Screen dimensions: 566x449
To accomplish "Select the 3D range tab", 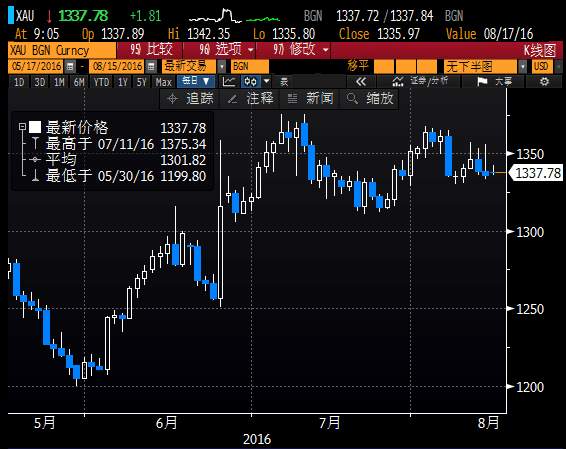I will pyautogui.click(x=39, y=82).
